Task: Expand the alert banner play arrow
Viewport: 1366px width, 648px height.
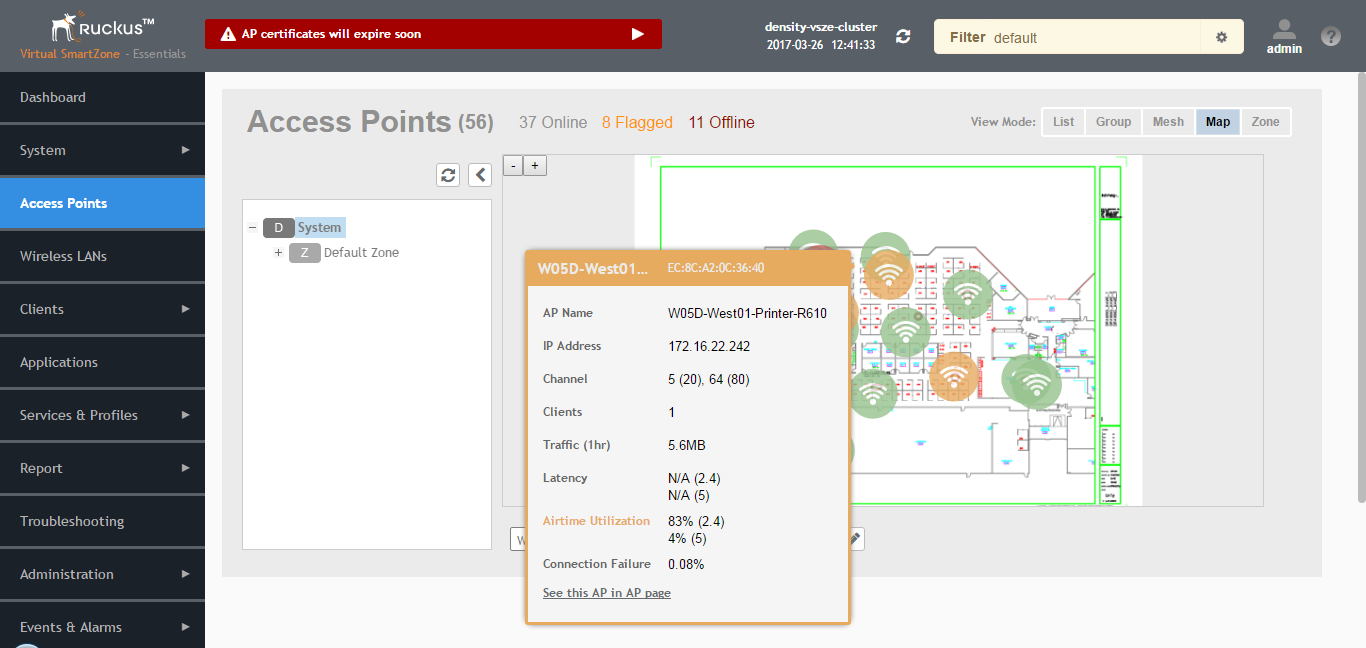Action: pos(638,34)
